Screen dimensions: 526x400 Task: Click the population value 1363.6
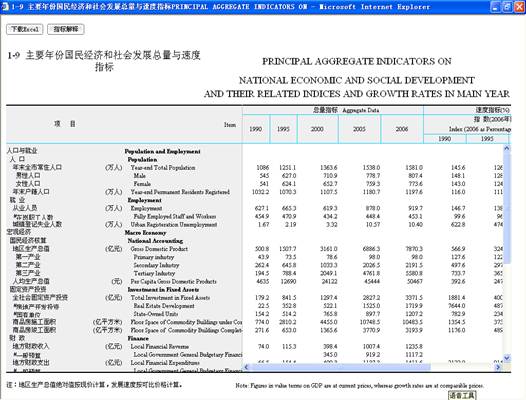click(x=329, y=168)
